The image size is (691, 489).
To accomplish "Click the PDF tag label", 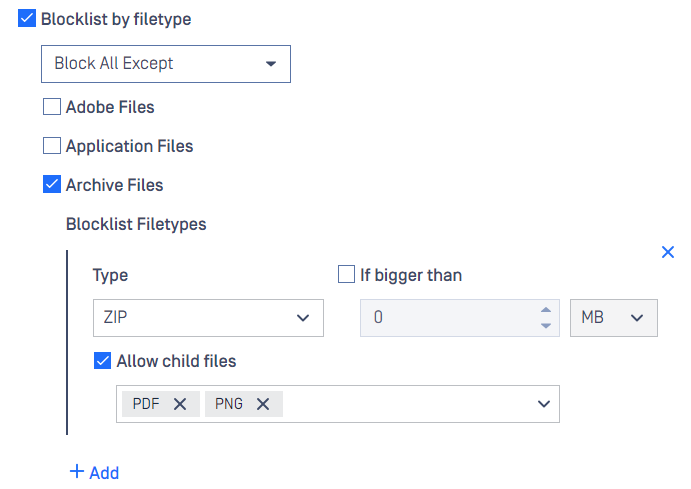I will (x=146, y=404).
